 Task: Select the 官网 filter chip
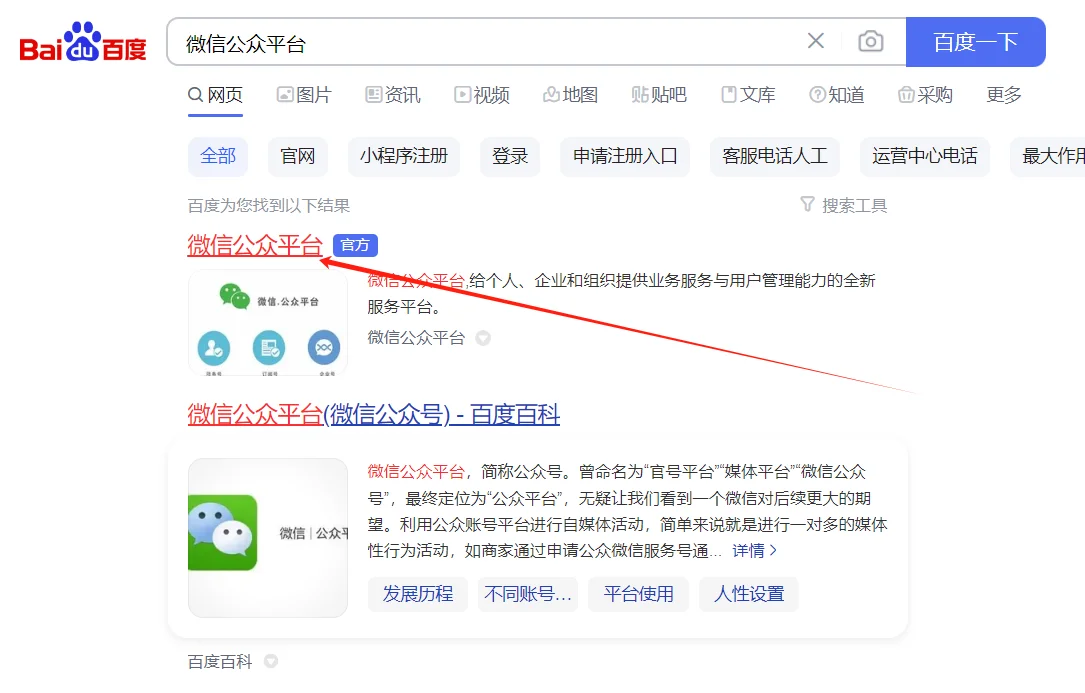tap(298, 156)
